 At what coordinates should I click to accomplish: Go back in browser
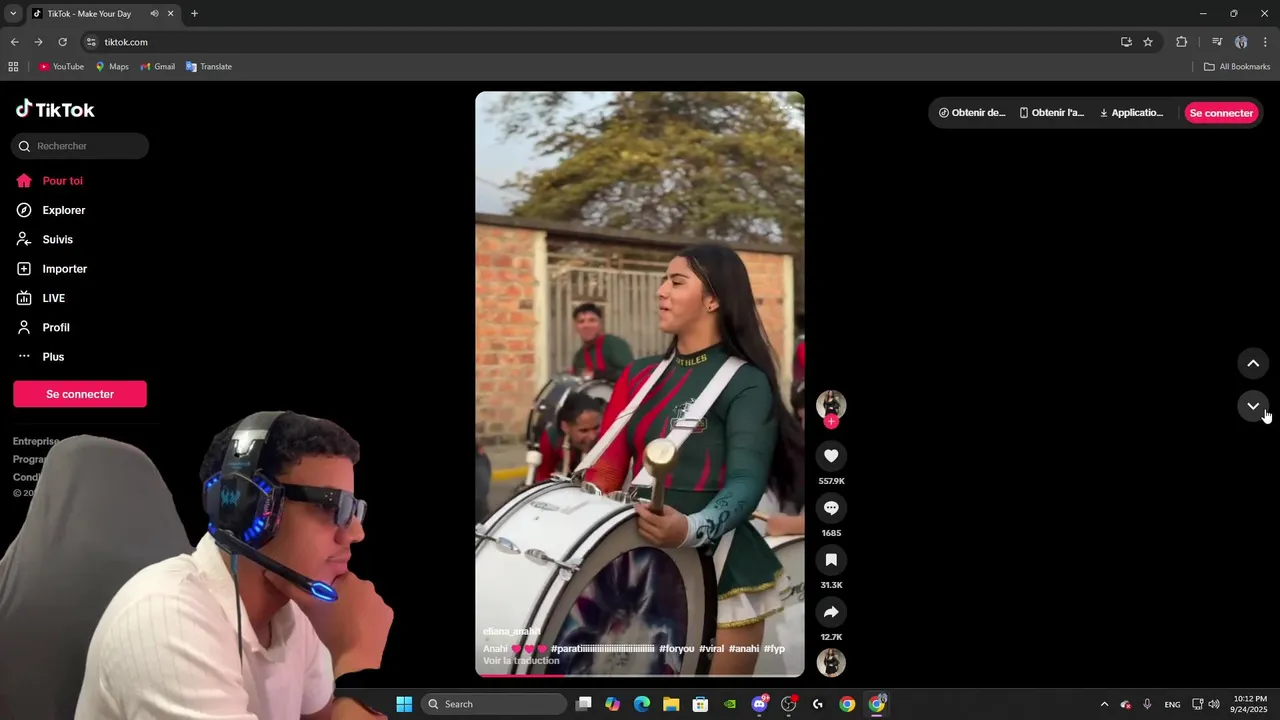point(14,42)
